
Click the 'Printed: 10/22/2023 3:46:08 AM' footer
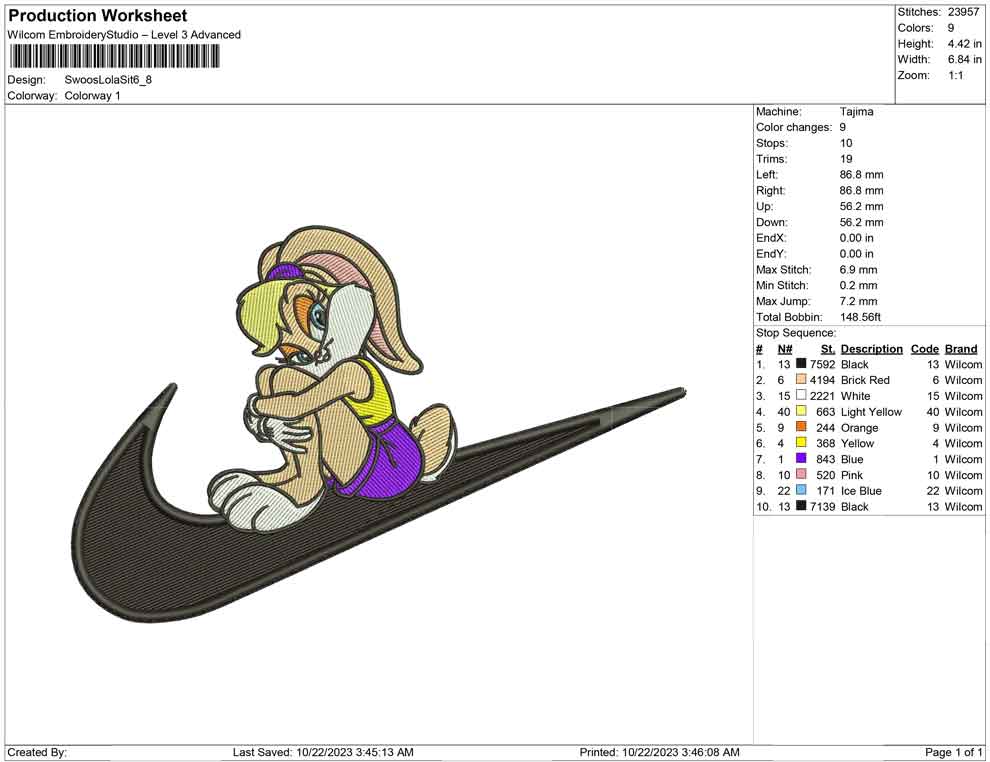(x=659, y=752)
